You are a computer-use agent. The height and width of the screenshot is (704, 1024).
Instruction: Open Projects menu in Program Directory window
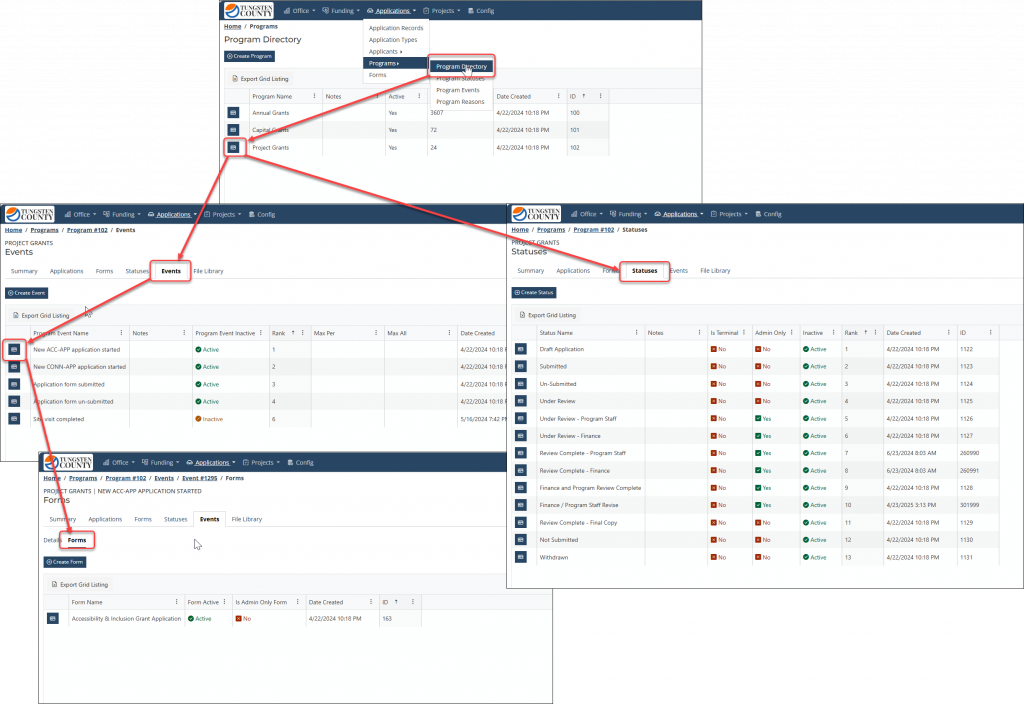(x=442, y=11)
